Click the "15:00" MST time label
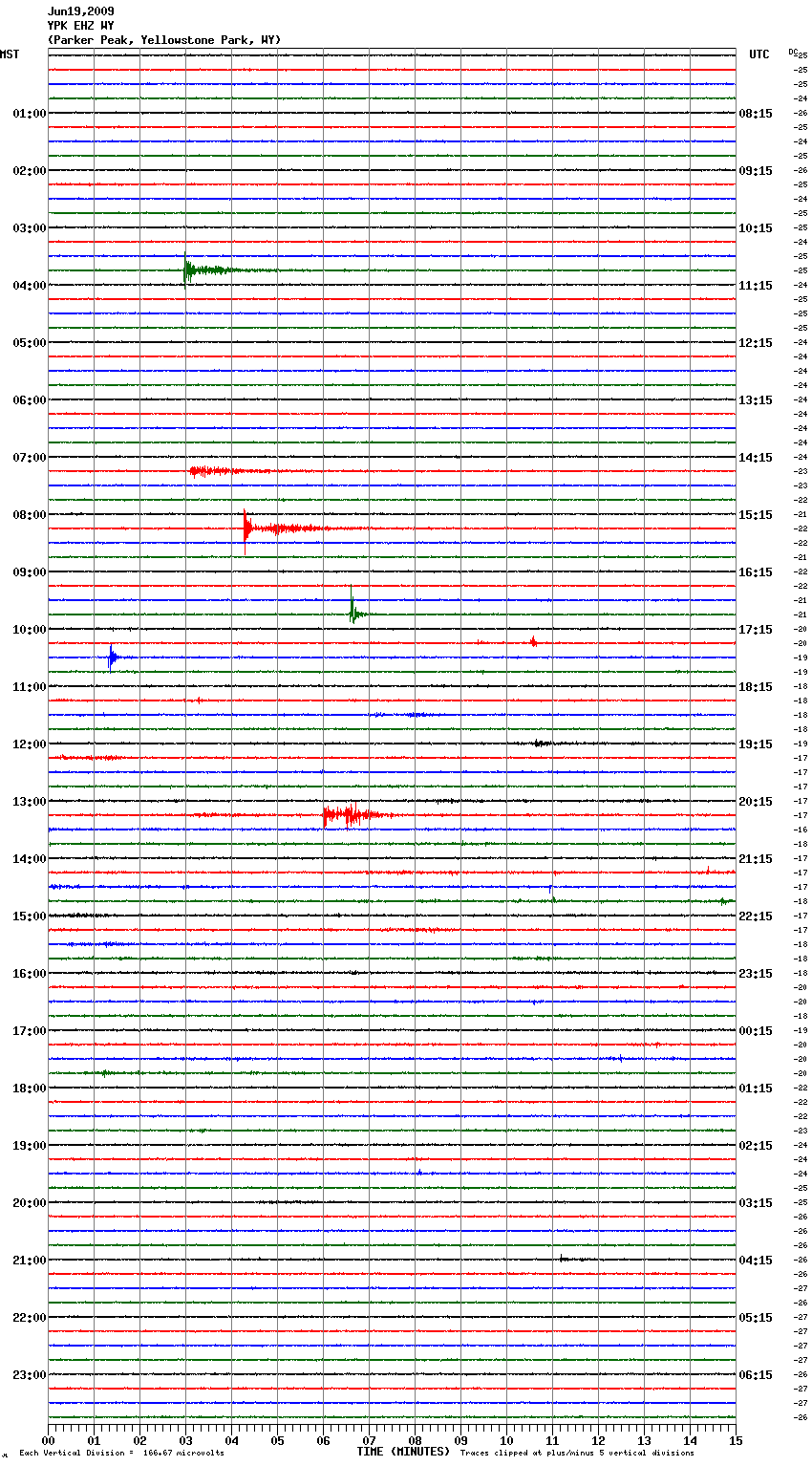812x1466 pixels. click(x=30, y=916)
